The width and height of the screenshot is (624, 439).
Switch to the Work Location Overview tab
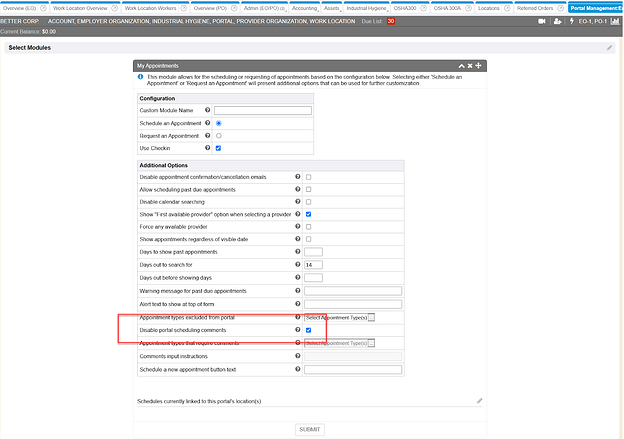coord(83,7)
